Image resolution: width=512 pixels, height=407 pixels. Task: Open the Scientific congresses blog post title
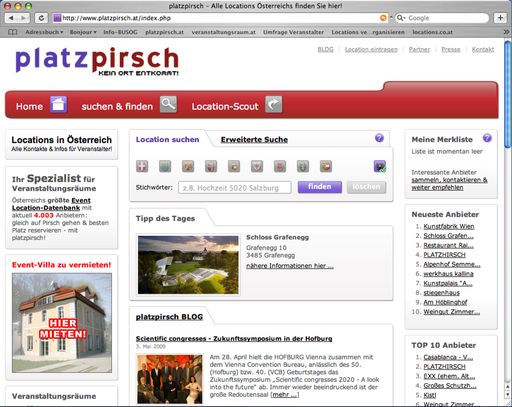[x=234, y=338]
